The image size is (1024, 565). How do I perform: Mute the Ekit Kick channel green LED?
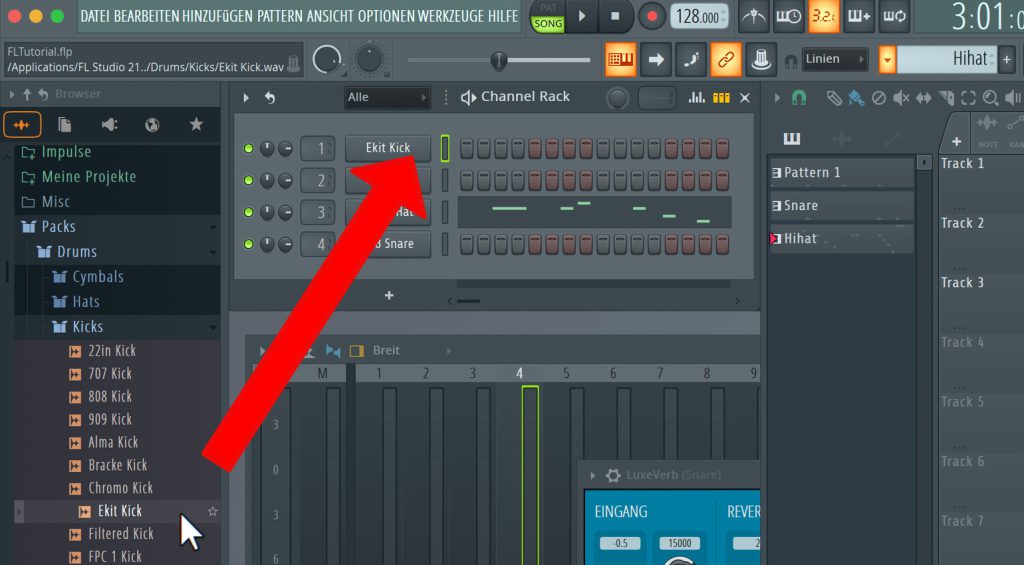248,149
